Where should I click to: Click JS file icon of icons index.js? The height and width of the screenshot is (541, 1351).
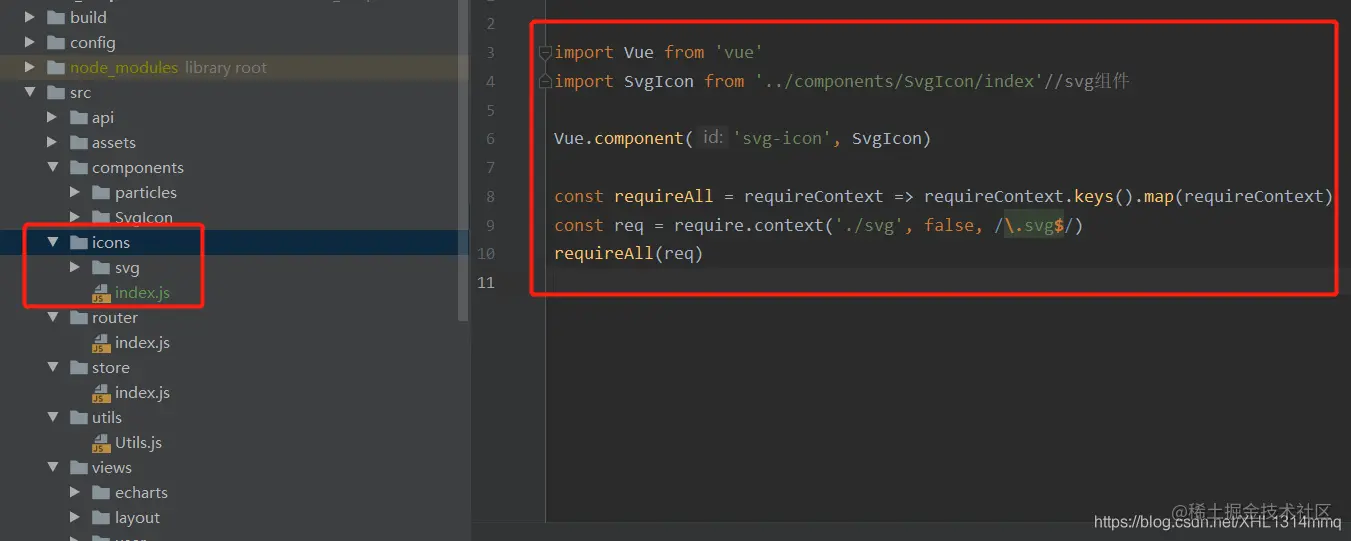100,293
